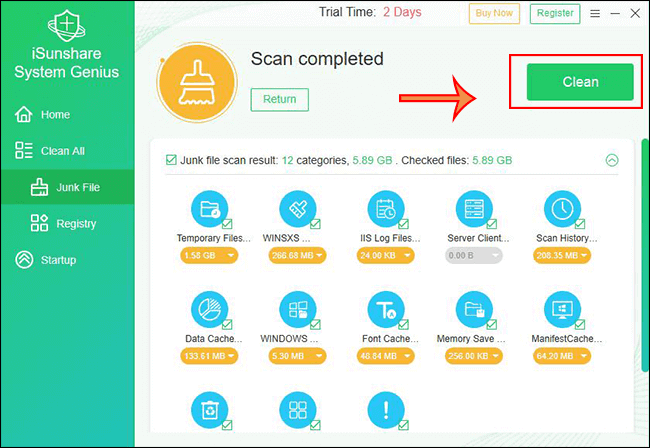650x448 pixels.
Task: Select the recycle bin category icon
Action: click(209, 410)
